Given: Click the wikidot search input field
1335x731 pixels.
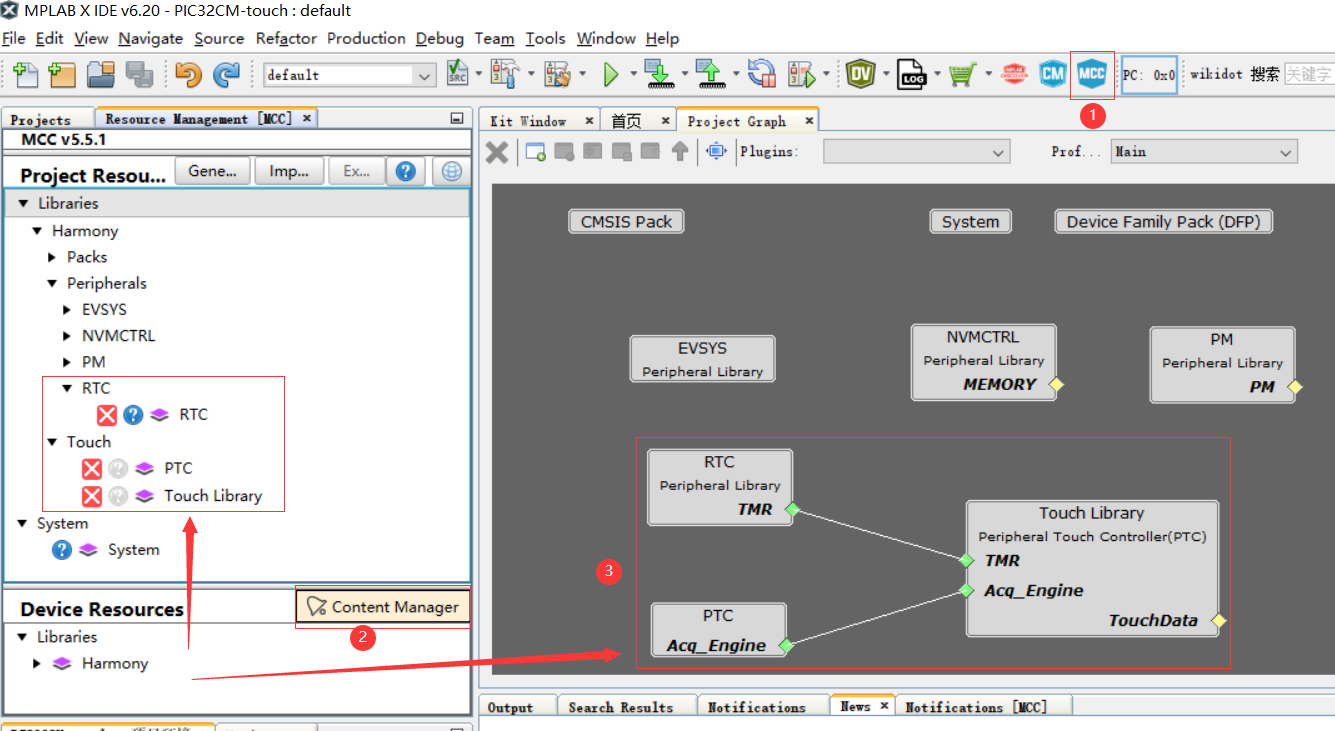Looking at the screenshot, I should [1309, 74].
